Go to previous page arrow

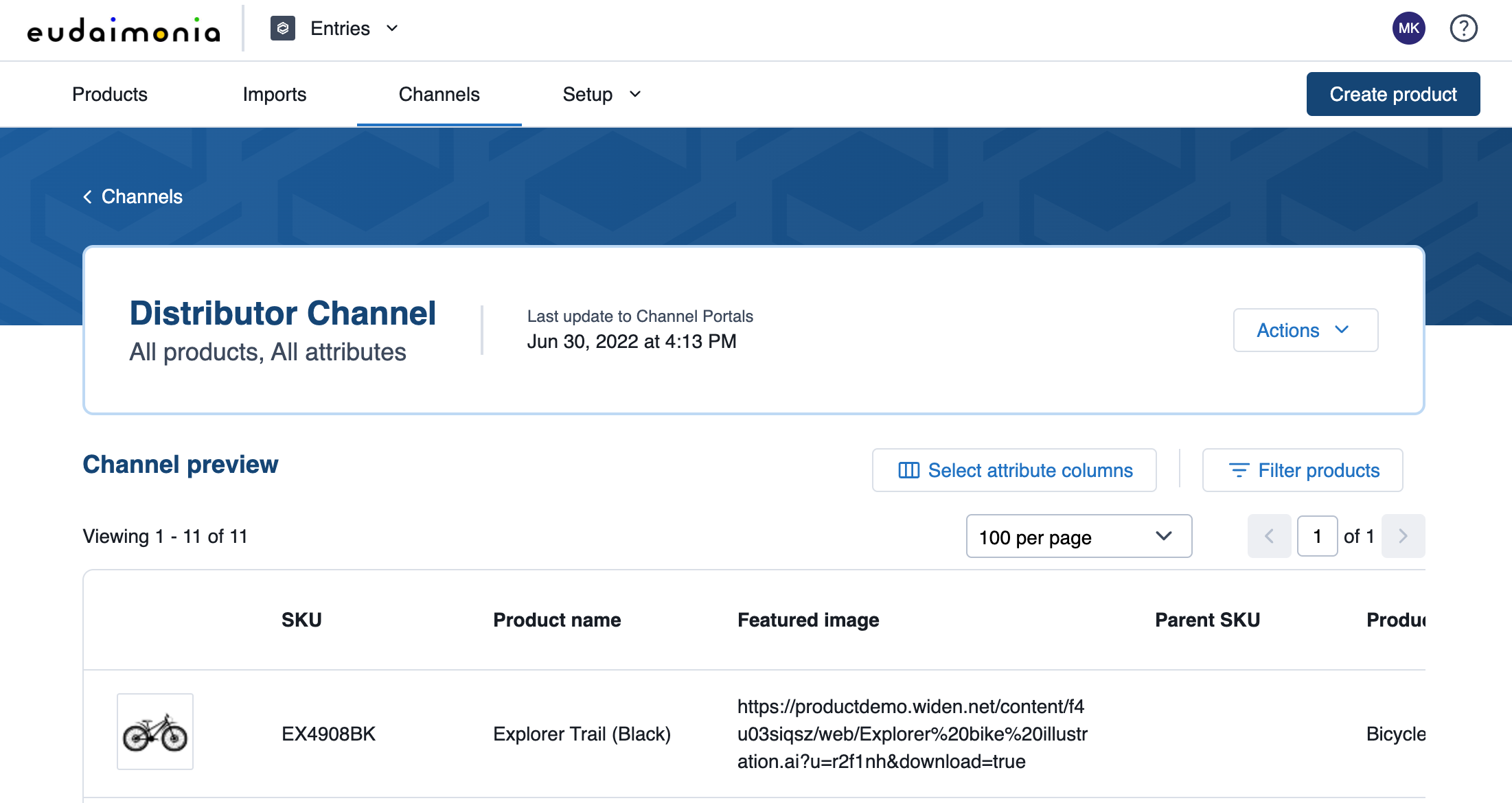point(1269,536)
